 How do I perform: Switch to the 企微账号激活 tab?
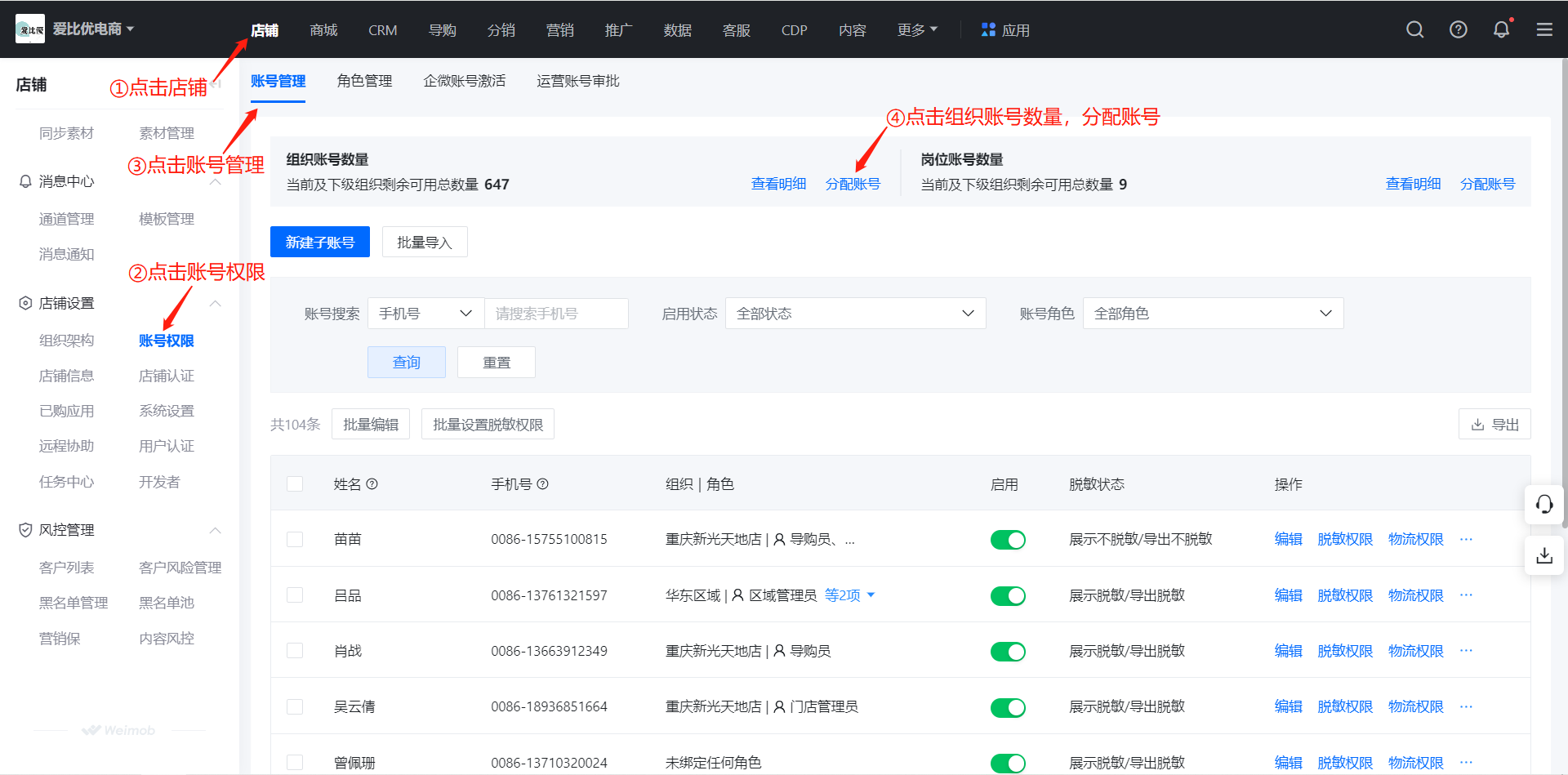pyautogui.click(x=464, y=81)
